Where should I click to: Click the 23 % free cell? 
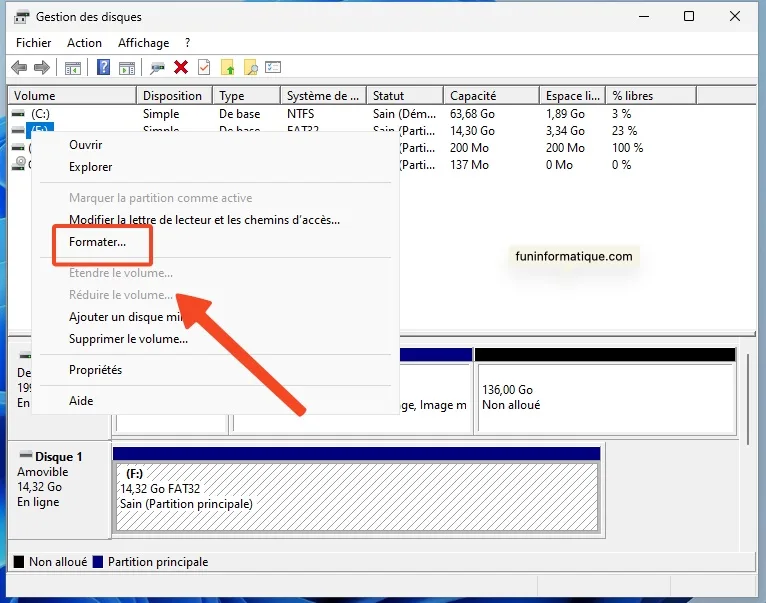coord(624,131)
